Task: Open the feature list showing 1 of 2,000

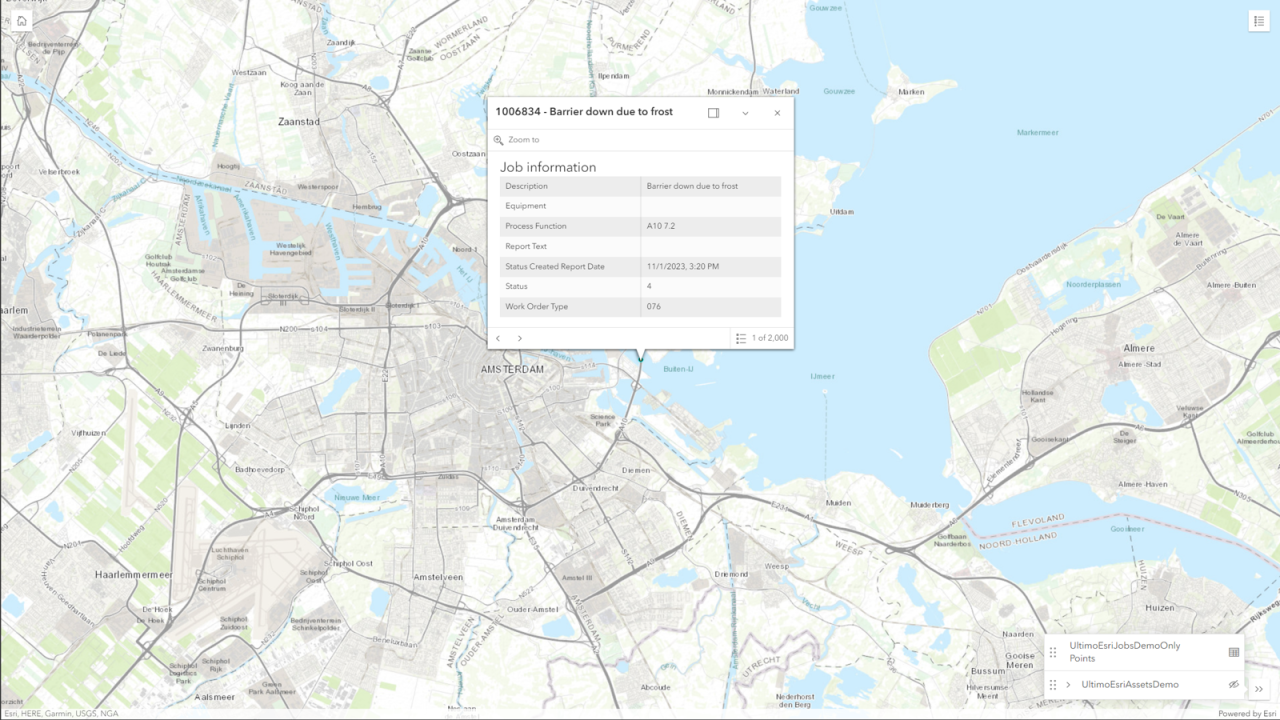Action: 762,338
